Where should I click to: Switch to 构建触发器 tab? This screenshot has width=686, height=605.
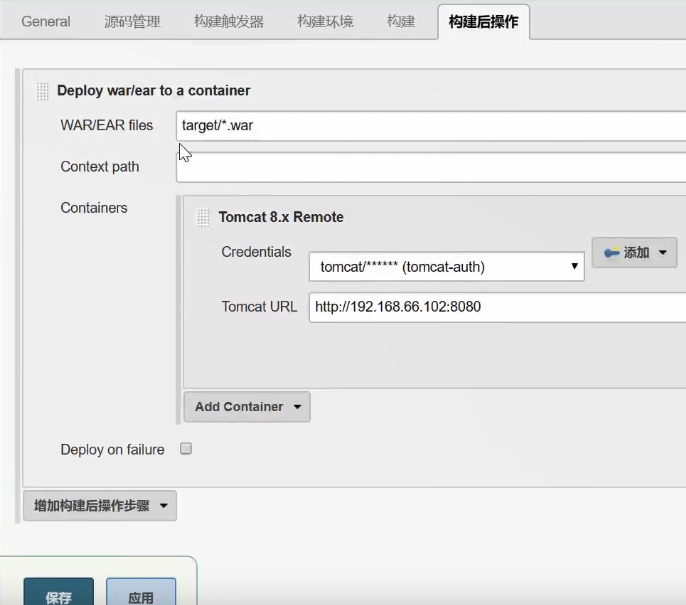(229, 21)
